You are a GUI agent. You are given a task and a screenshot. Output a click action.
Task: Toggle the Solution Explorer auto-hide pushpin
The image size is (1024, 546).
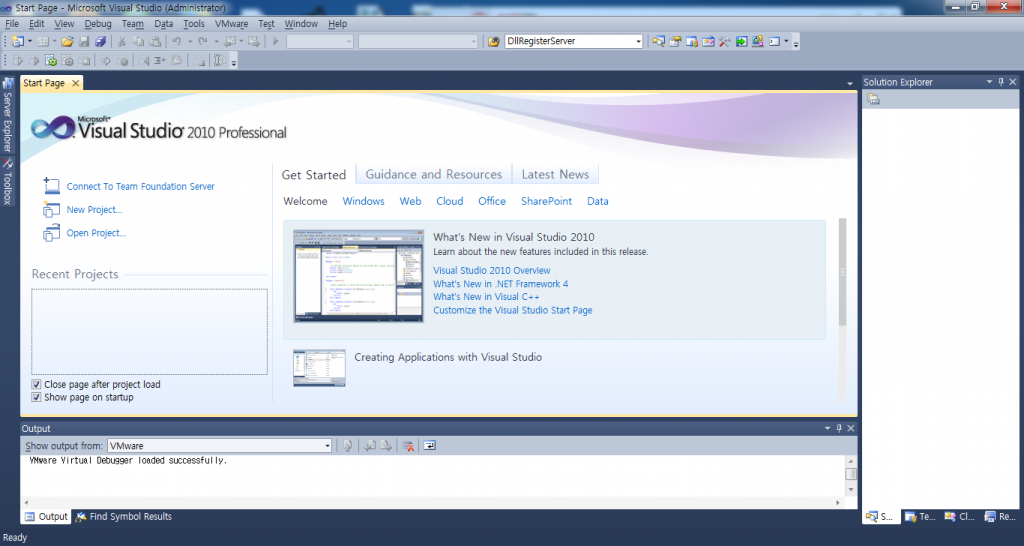click(1001, 82)
